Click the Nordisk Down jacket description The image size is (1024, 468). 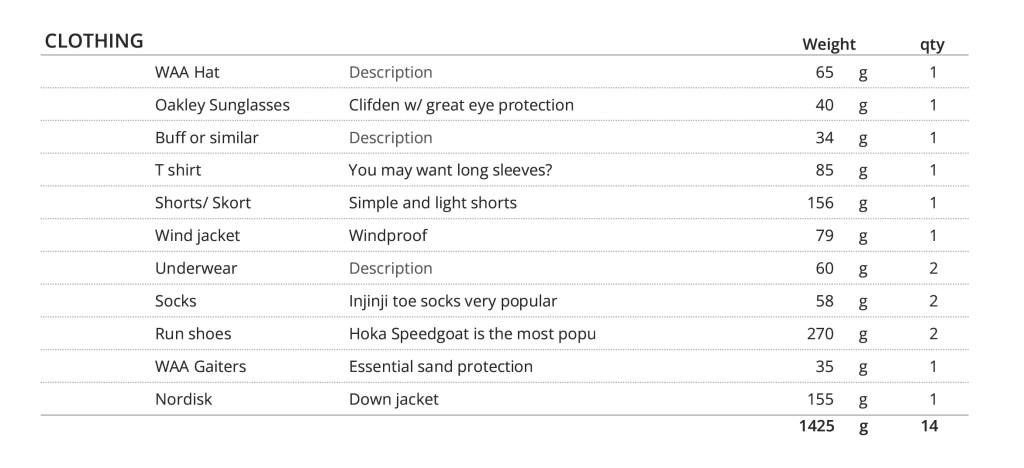coord(393,399)
